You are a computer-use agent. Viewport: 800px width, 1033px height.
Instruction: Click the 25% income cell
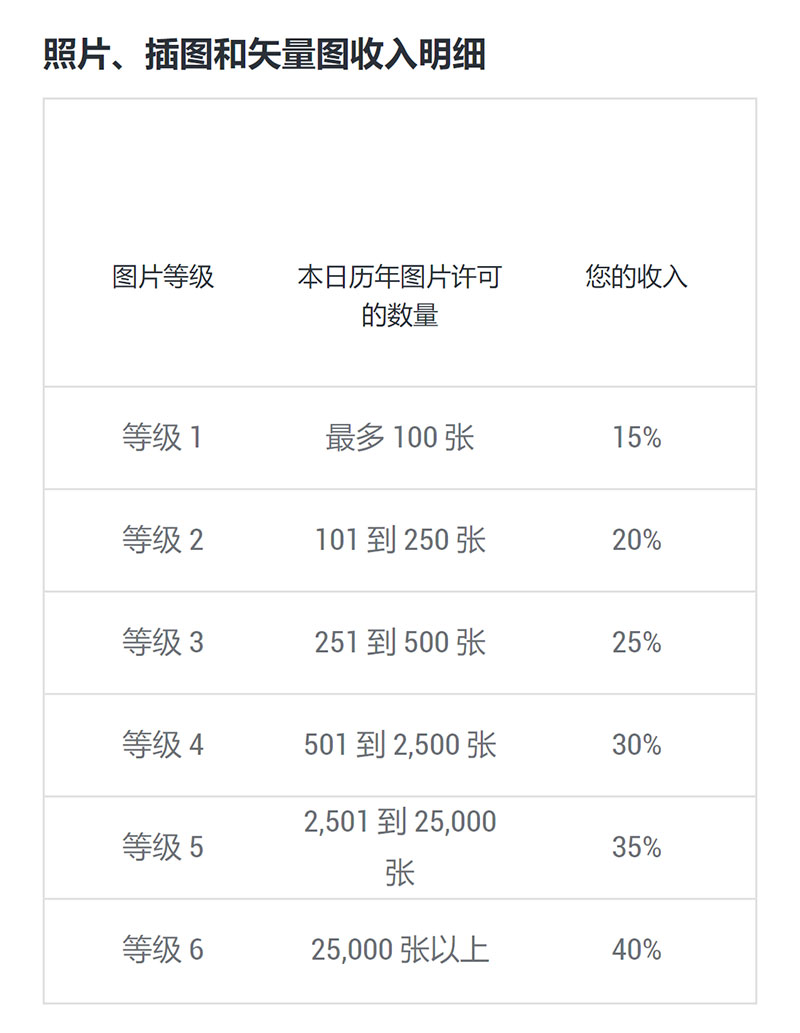click(x=637, y=642)
